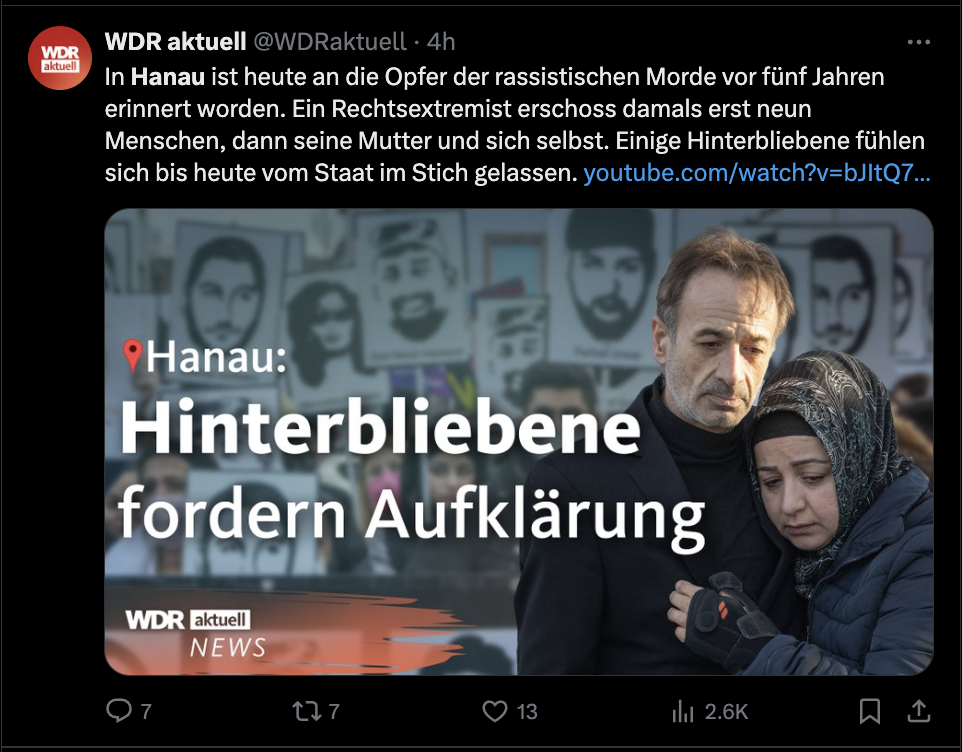
Task: Open the three-dot more options menu
Action: point(918,42)
